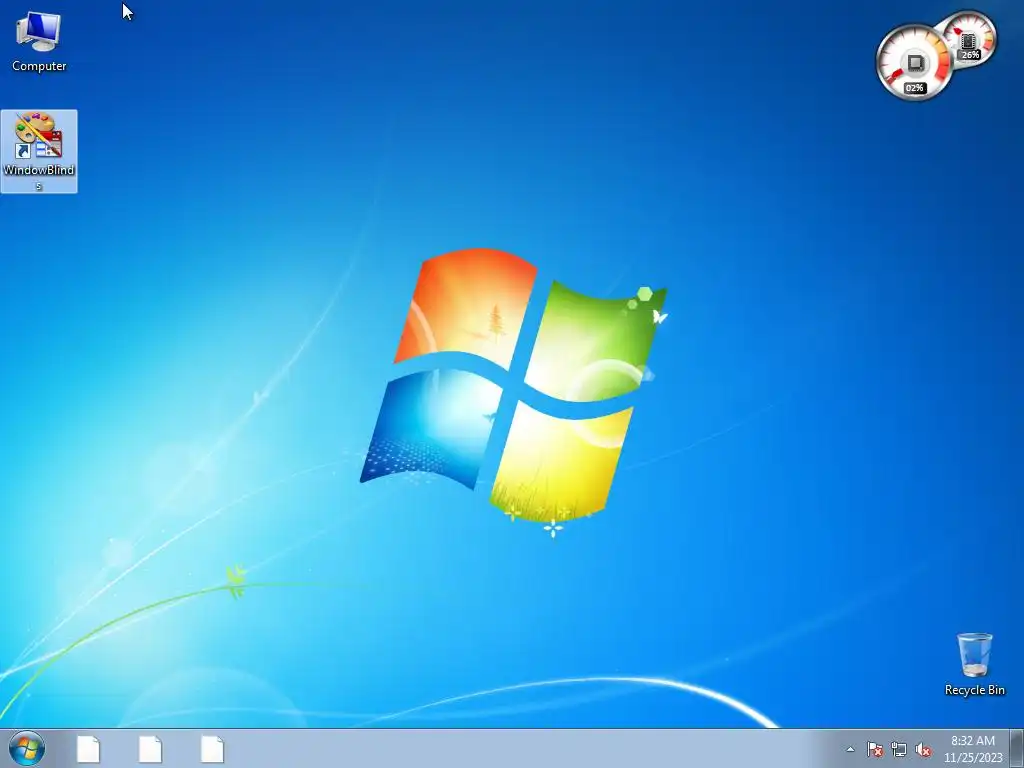Open the network status tray icon
The image size is (1024, 768).
899,749
